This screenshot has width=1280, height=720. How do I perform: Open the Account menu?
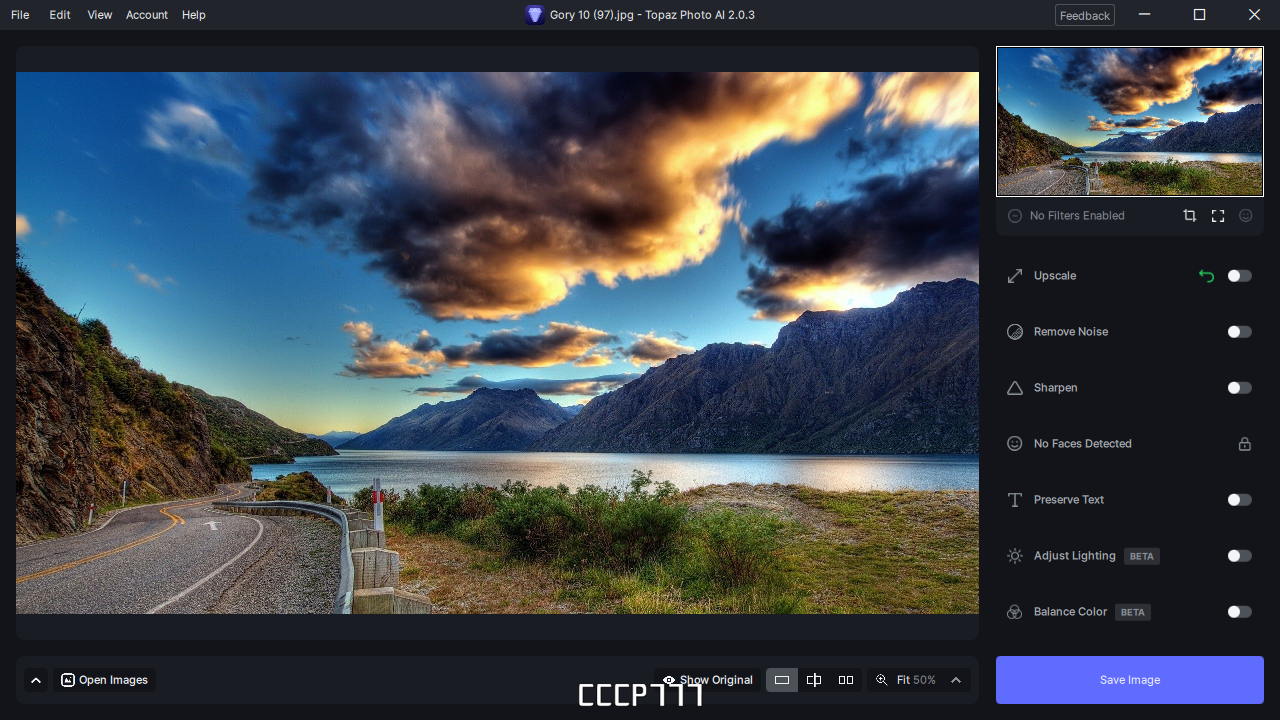coord(146,14)
